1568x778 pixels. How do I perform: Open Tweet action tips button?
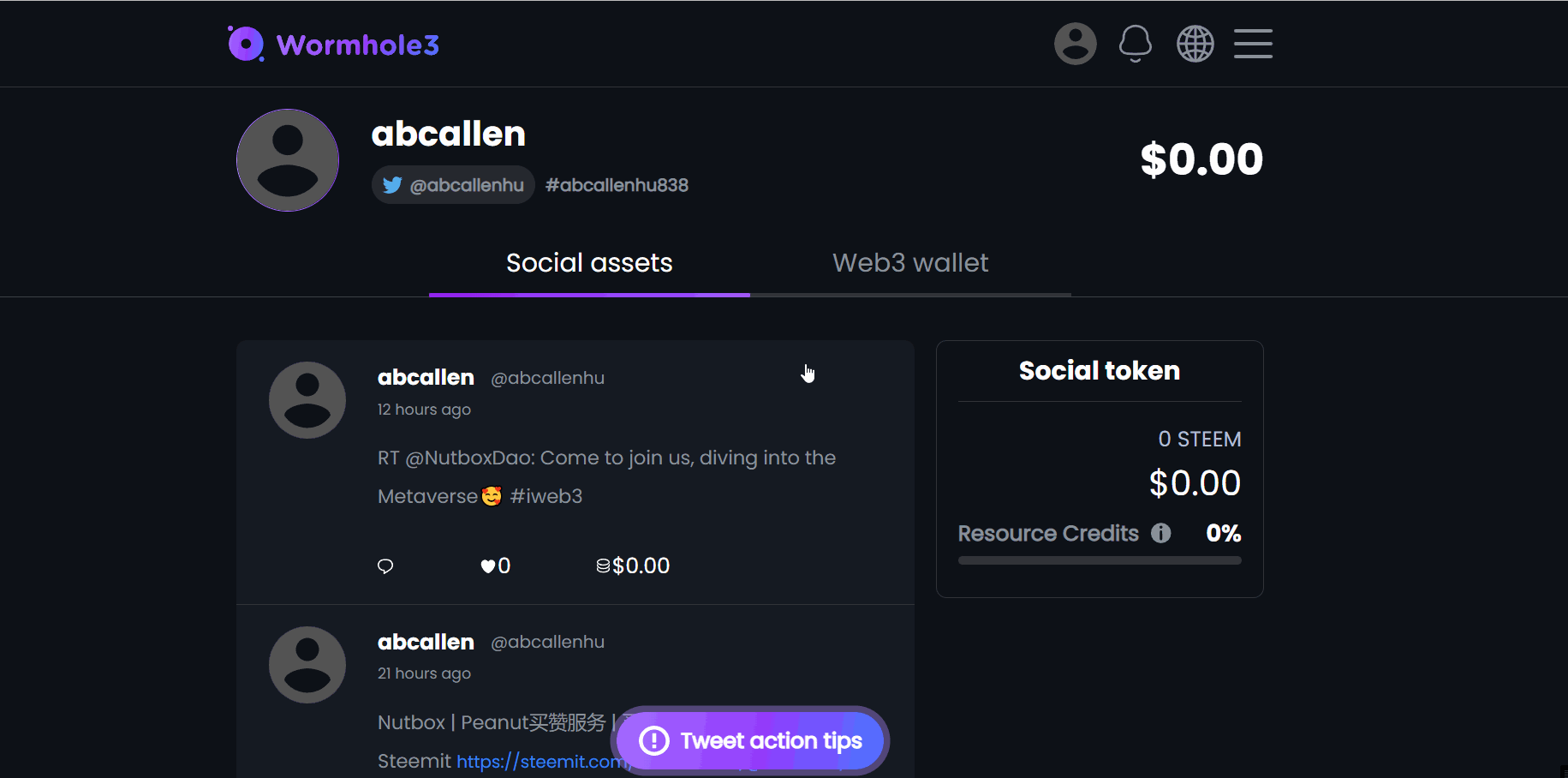click(x=751, y=740)
